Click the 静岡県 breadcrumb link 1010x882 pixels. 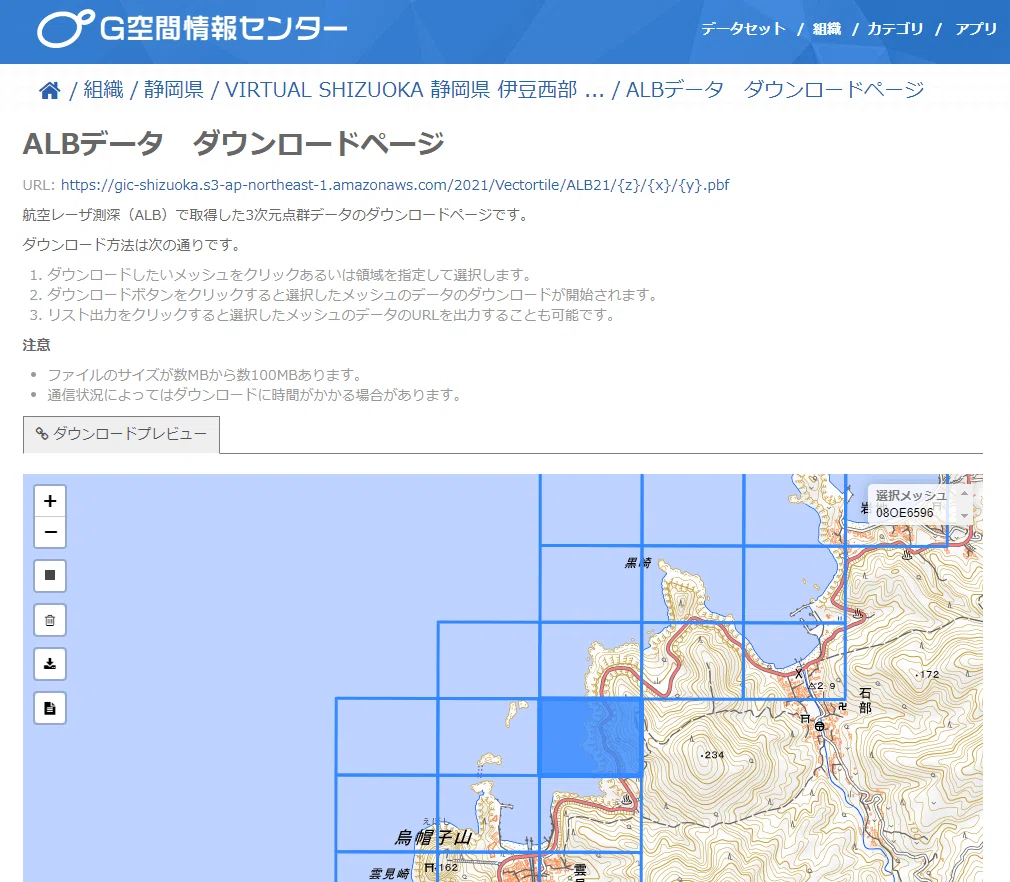click(x=174, y=90)
